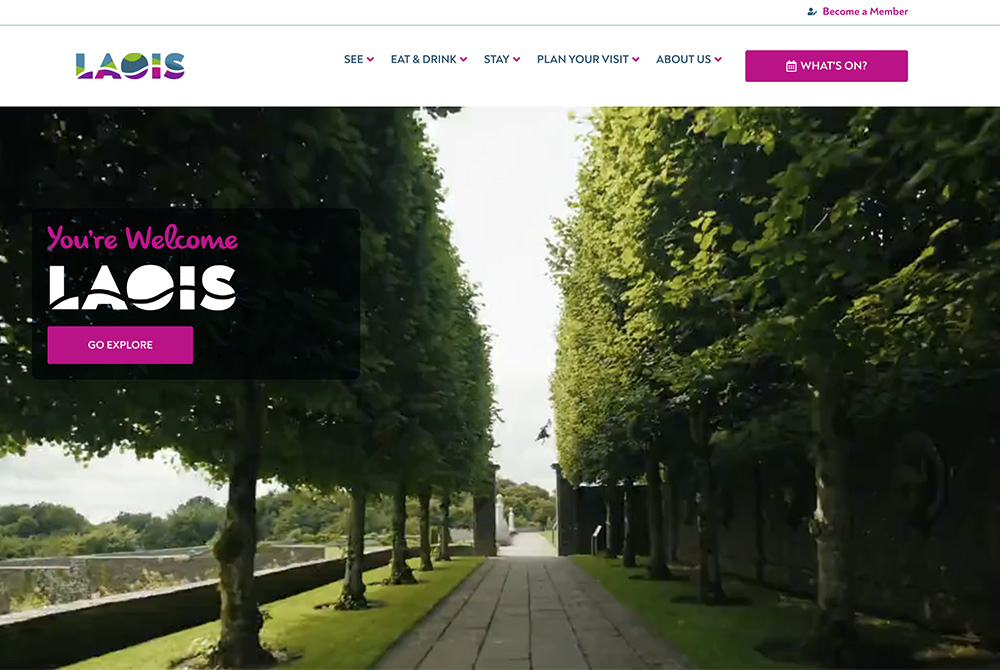Select the STAY navigation label
The image size is (1000, 670).
pyautogui.click(x=496, y=59)
